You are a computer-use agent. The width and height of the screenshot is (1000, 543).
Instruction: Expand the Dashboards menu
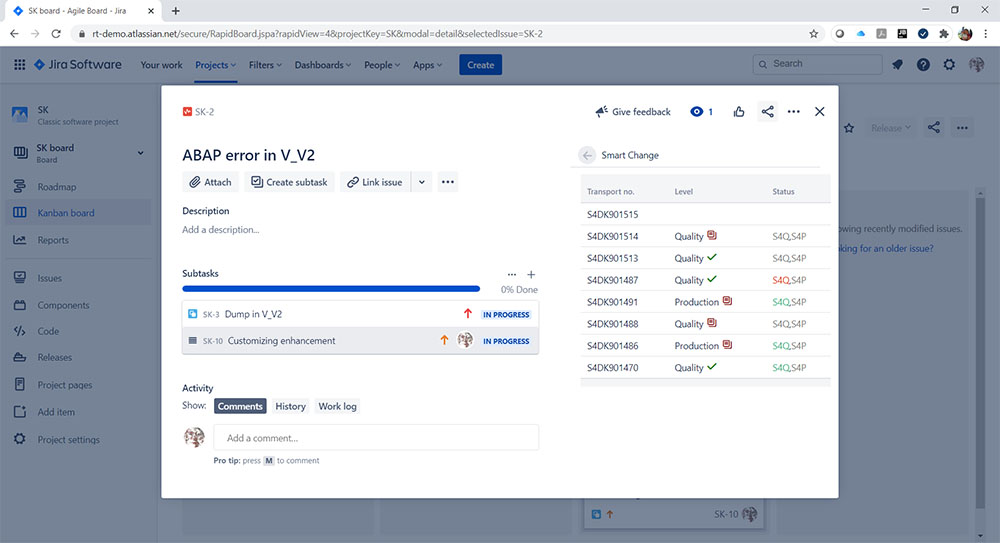(x=323, y=65)
